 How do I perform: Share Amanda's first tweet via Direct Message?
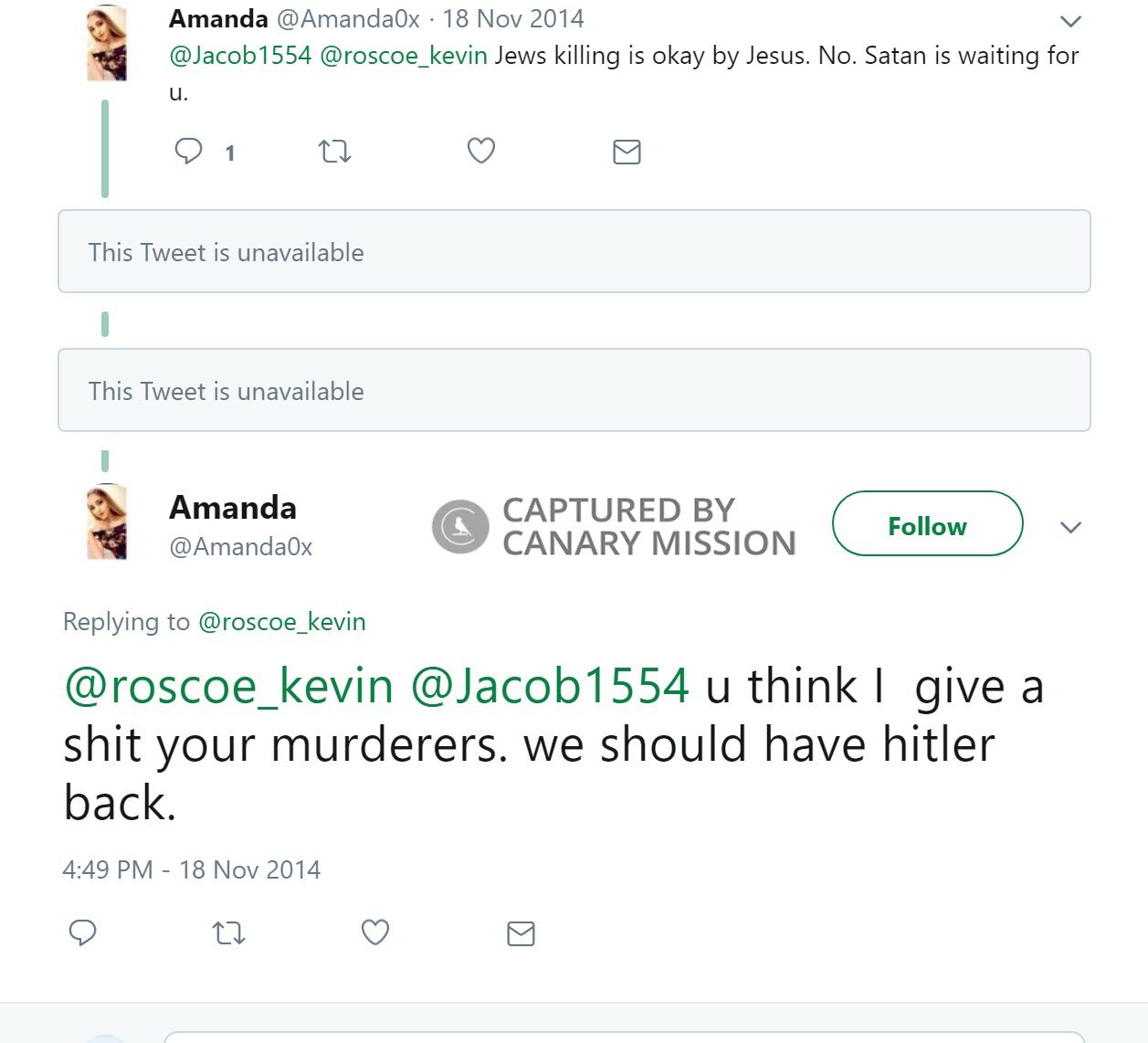627,152
